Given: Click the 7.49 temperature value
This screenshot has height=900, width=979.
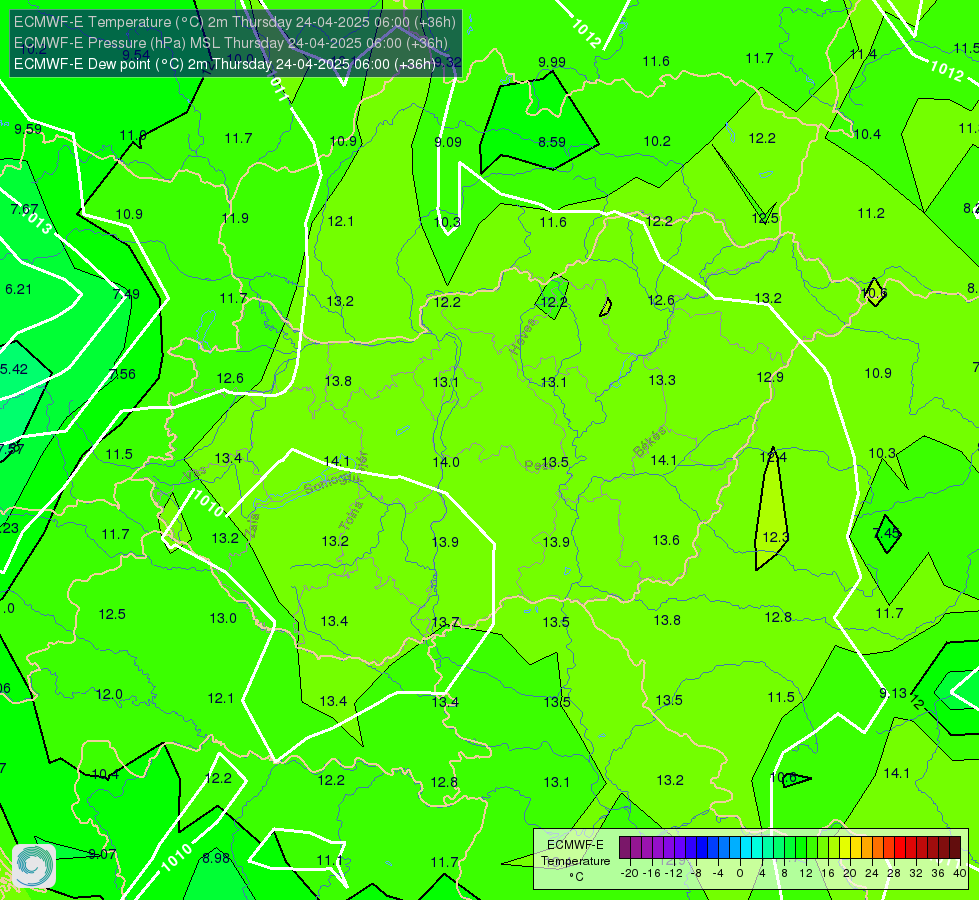Looking at the screenshot, I should [126, 294].
